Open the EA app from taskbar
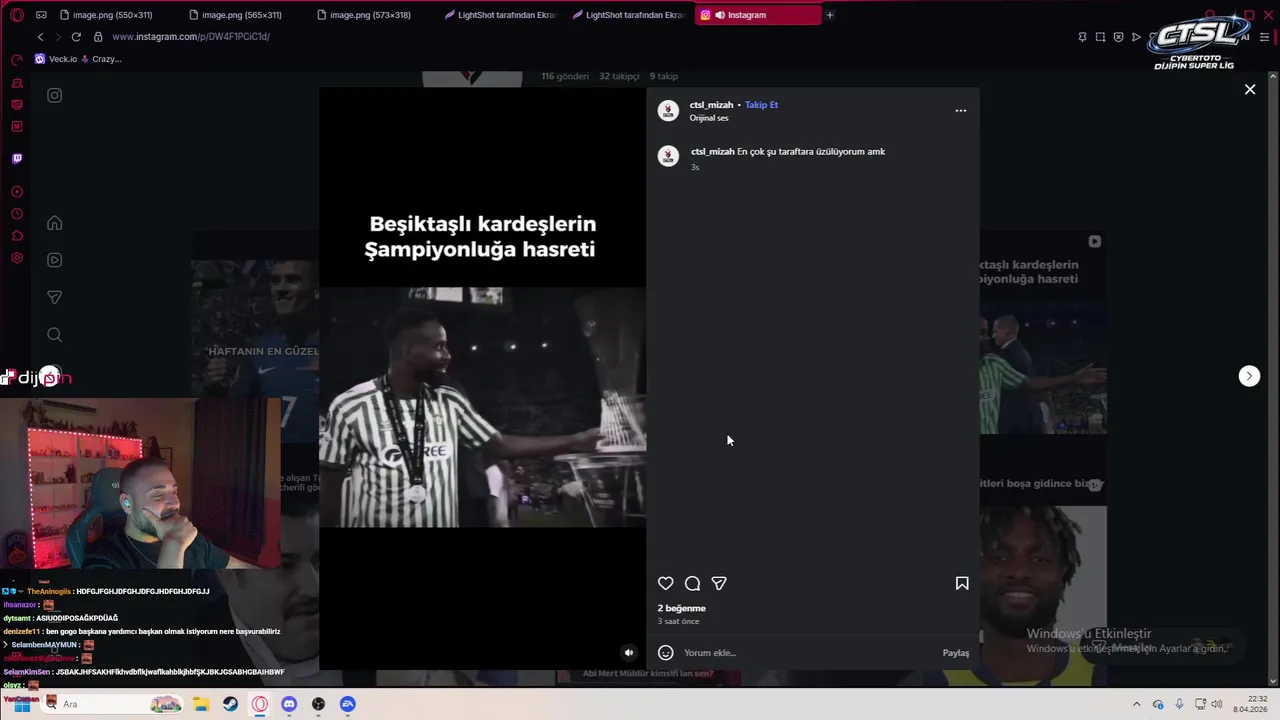The image size is (1280, 720). (x=347, y=704)
